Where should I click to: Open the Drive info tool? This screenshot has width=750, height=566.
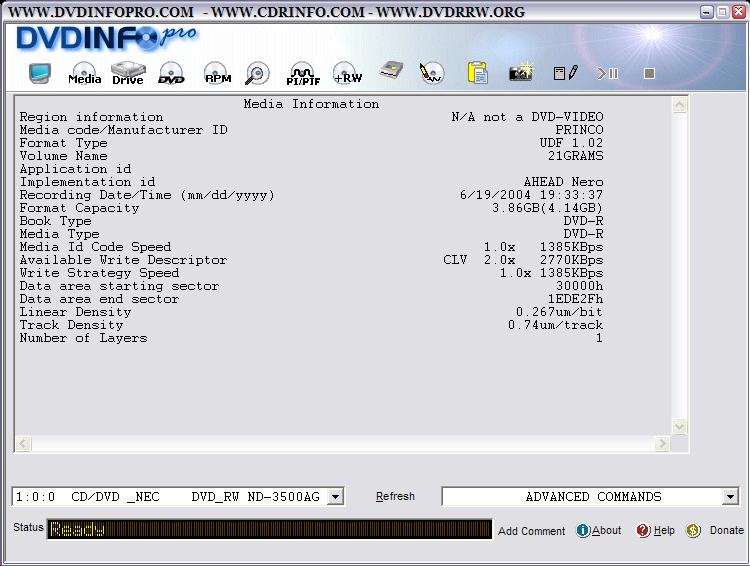coord(128,73)
